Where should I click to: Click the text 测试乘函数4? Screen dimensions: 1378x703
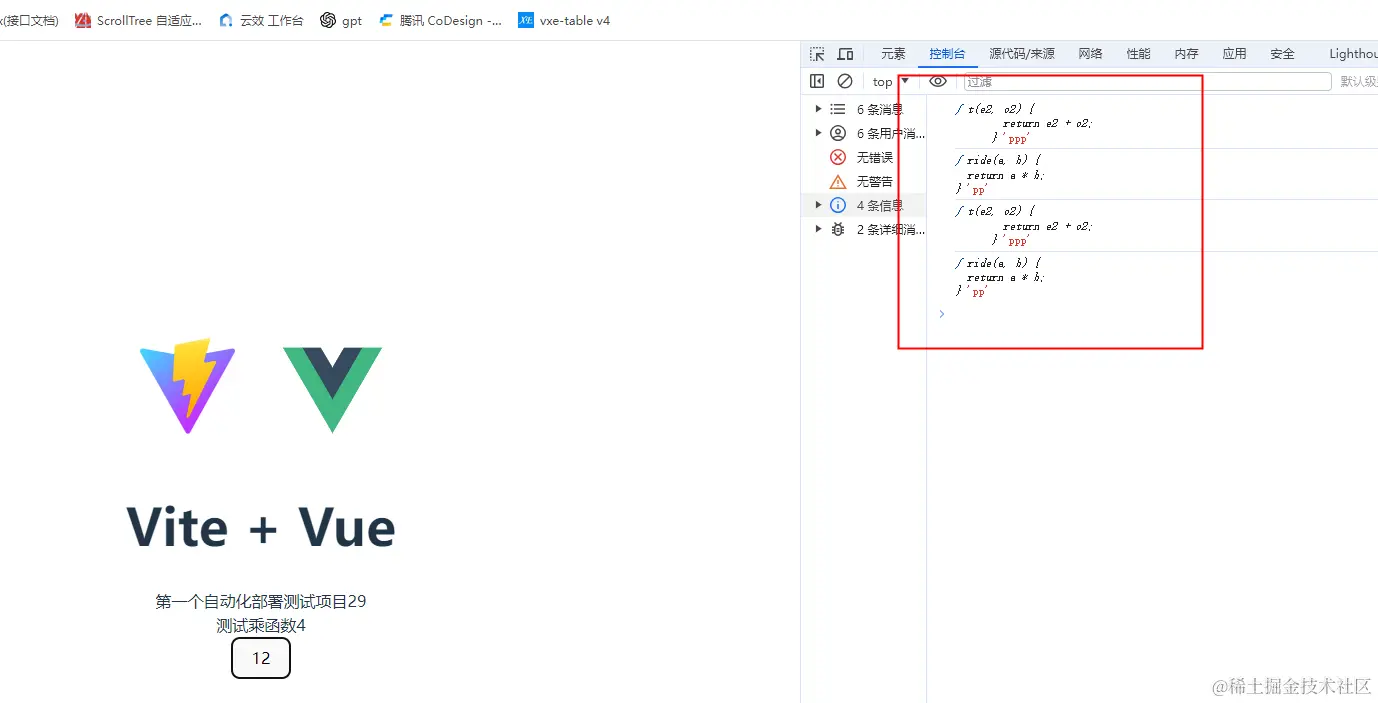(261, 626)
